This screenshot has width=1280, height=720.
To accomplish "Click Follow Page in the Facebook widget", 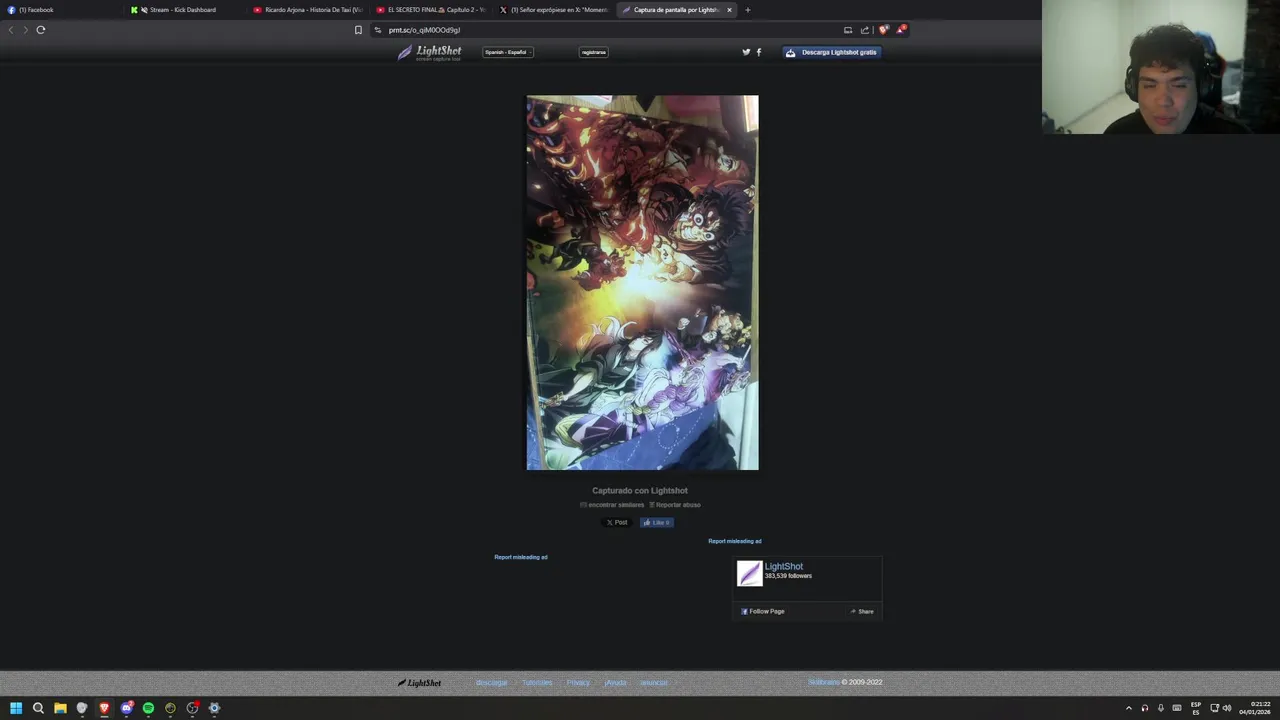I will click(763, 611).
